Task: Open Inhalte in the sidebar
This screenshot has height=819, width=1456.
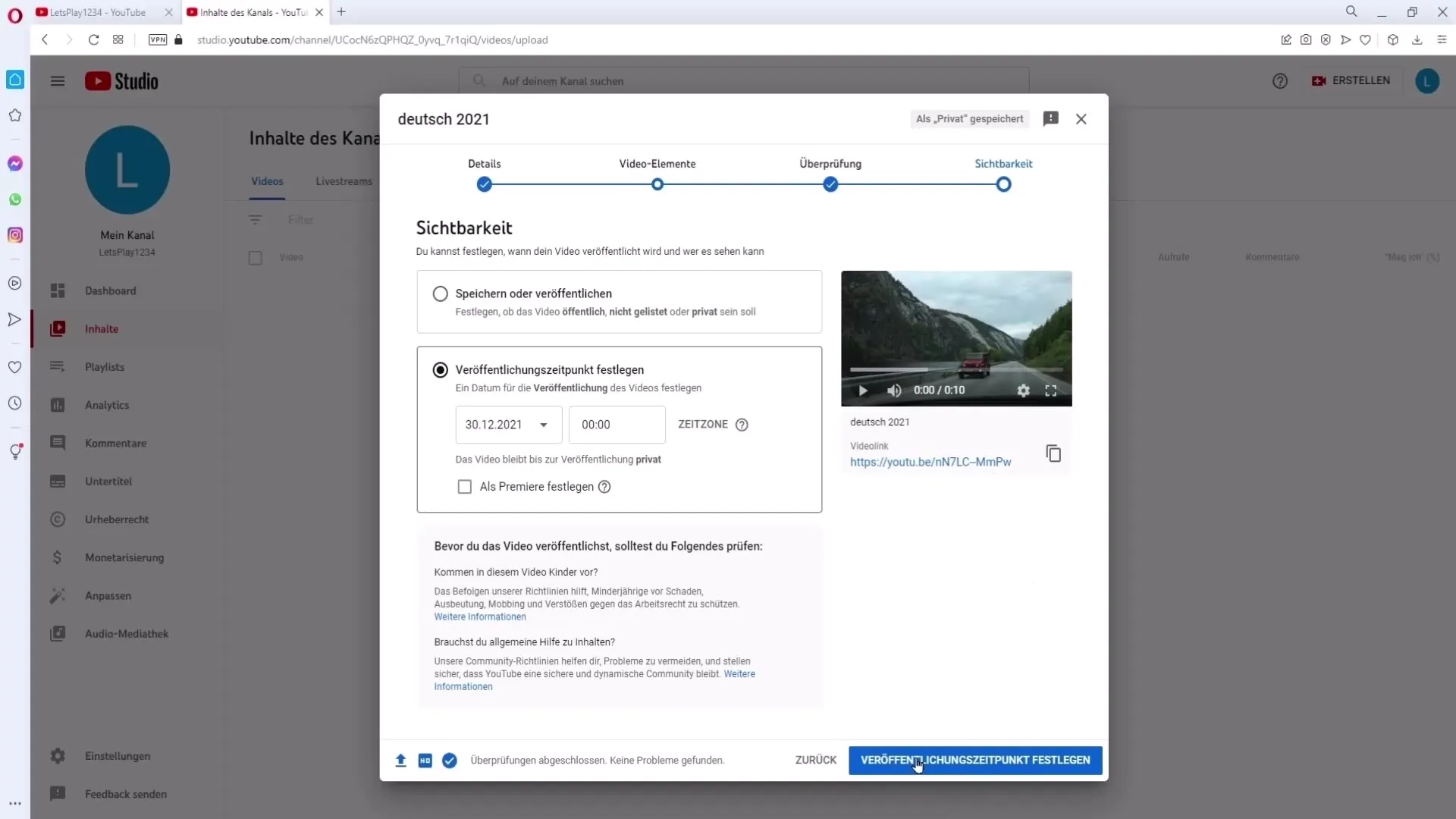Action: pos(102,328)
